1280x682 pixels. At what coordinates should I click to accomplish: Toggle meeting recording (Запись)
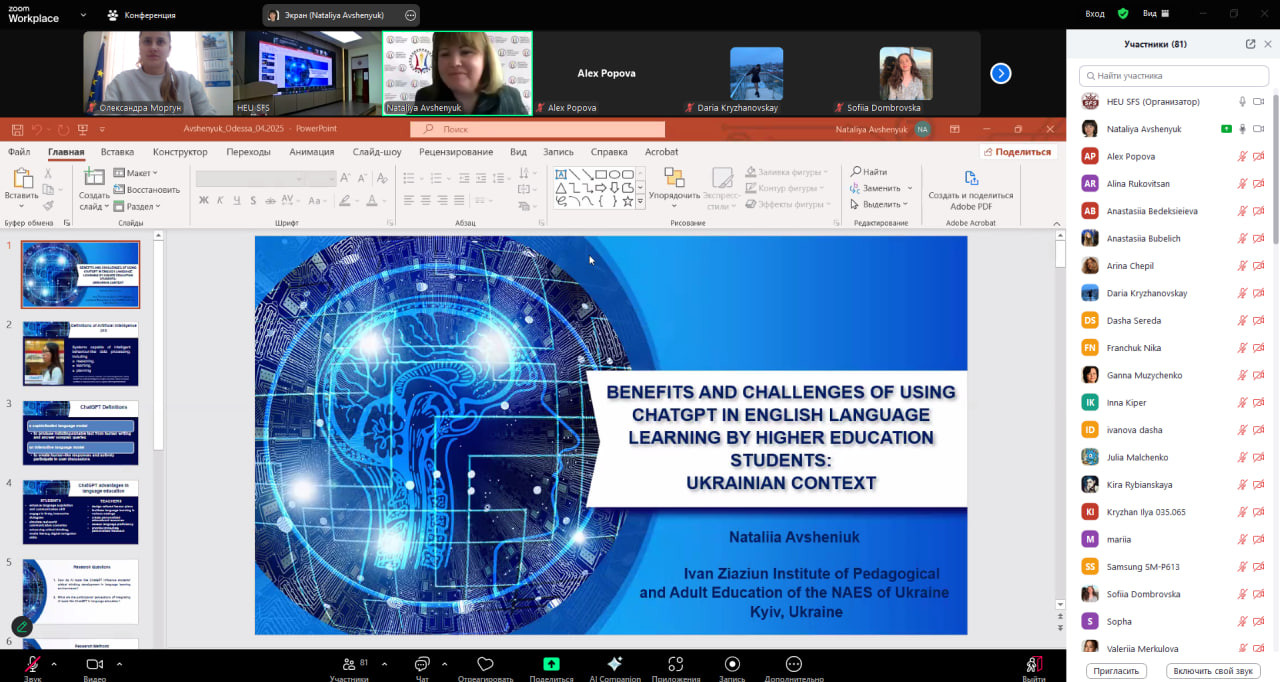(x=732, y=664)
